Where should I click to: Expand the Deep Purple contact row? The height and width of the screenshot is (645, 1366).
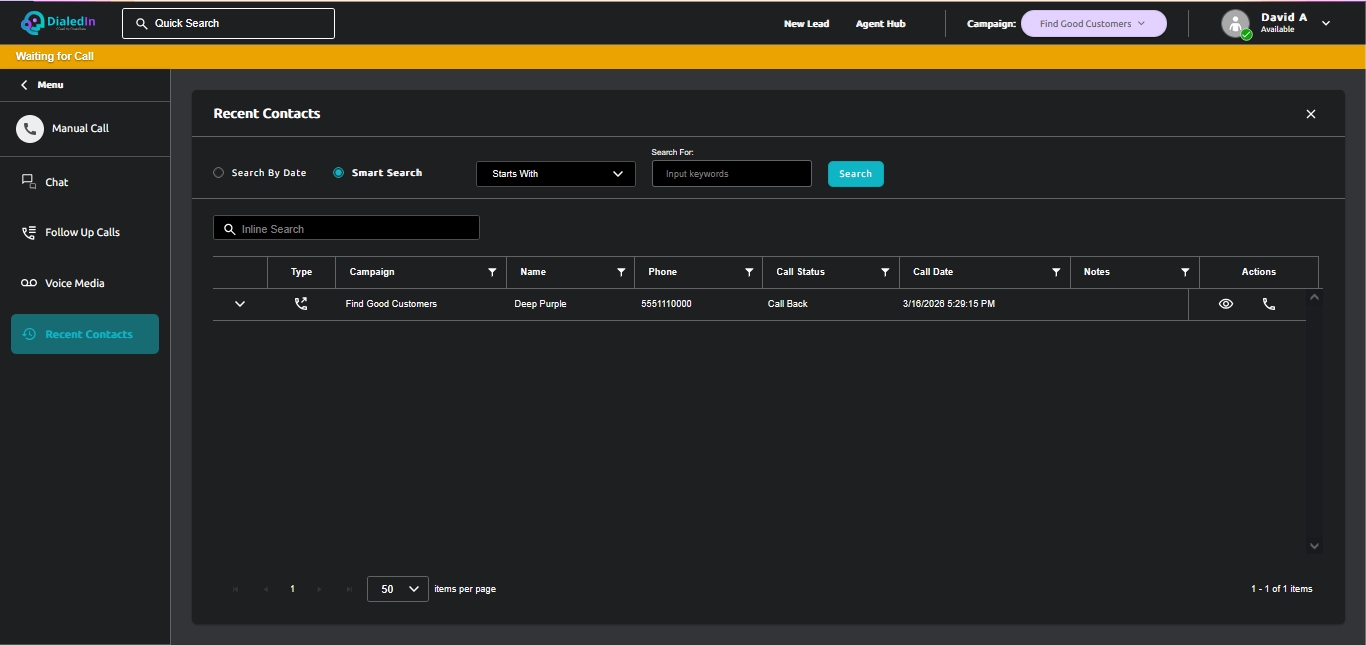point(240,304)
